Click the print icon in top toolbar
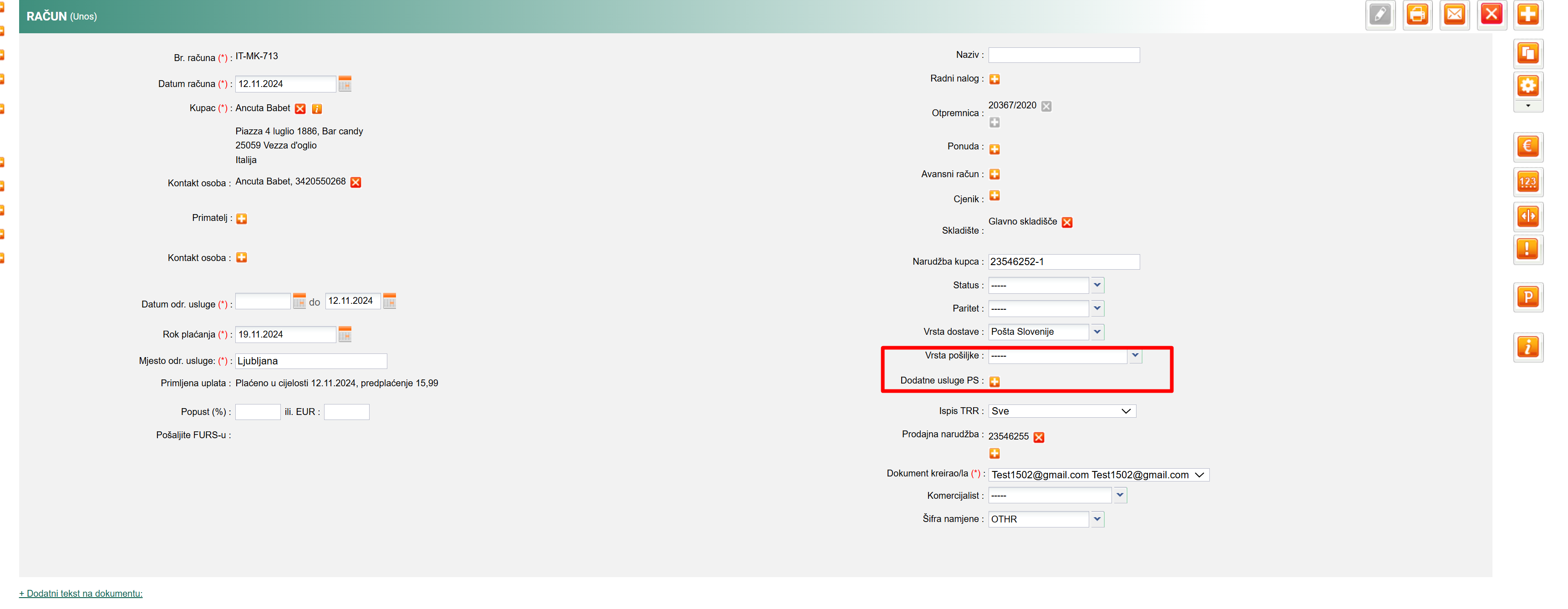 coord(1417,15)
